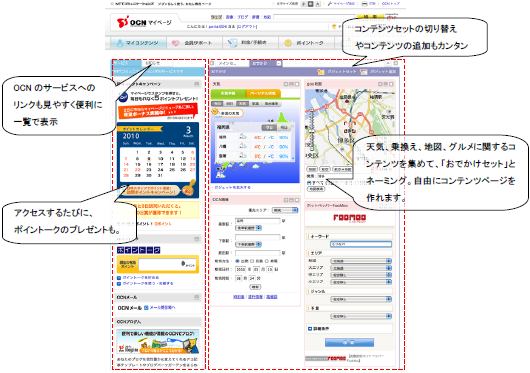Open the 運行情報 link
Screen dimensions: 530x373
pos(255,297)
